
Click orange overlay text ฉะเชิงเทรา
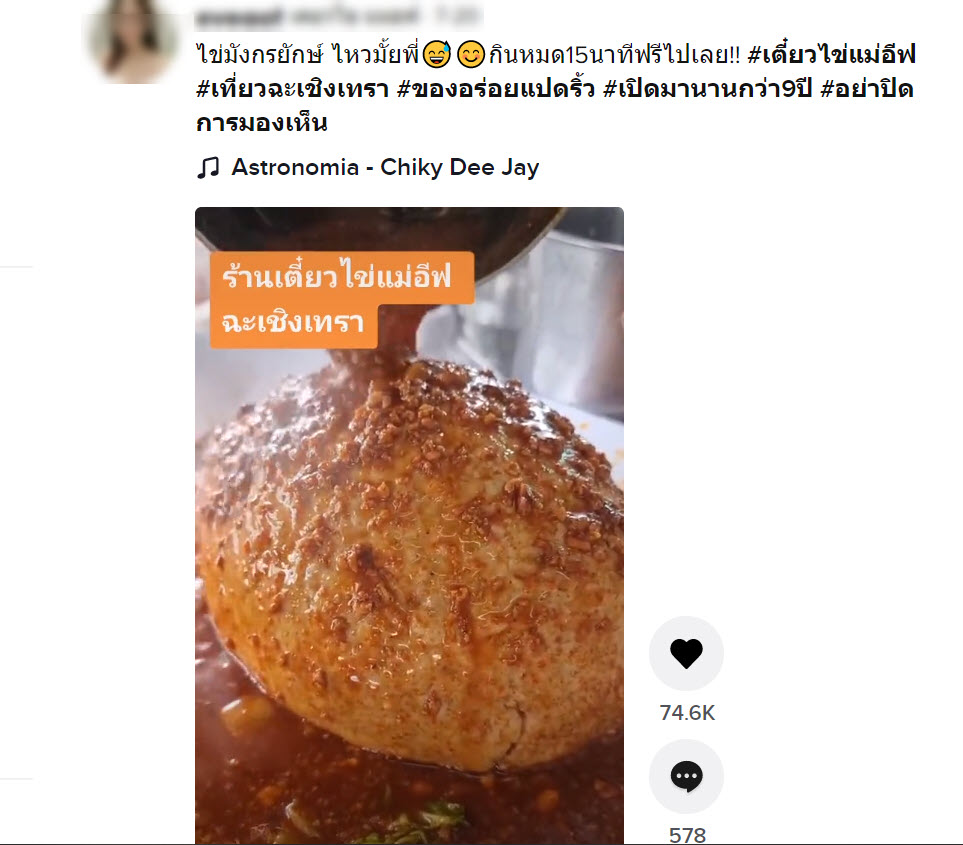coord(292,323)
